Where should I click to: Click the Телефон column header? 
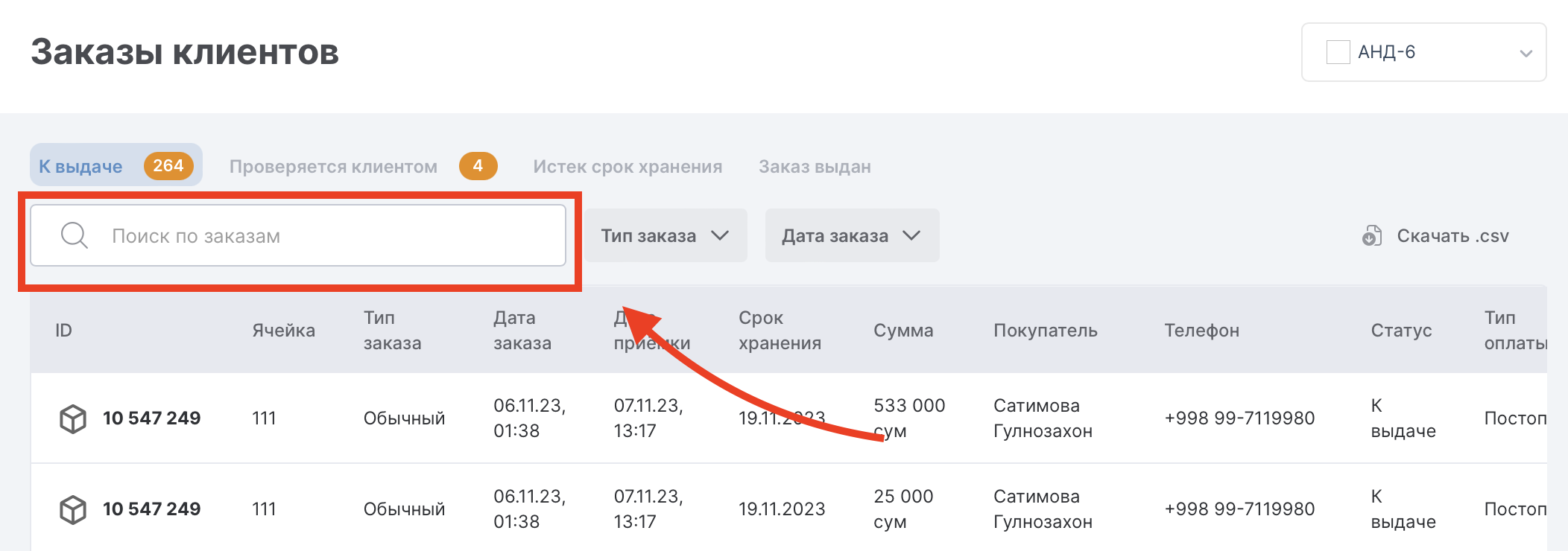click(x=1202, y=330)
